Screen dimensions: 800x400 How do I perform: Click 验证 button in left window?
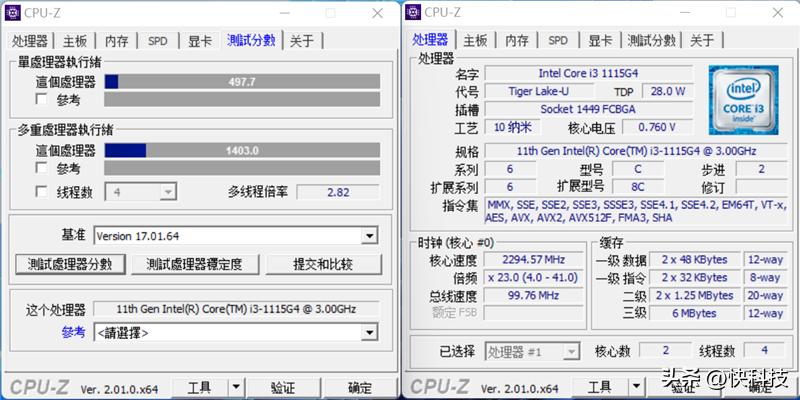[x=283, y=388]
